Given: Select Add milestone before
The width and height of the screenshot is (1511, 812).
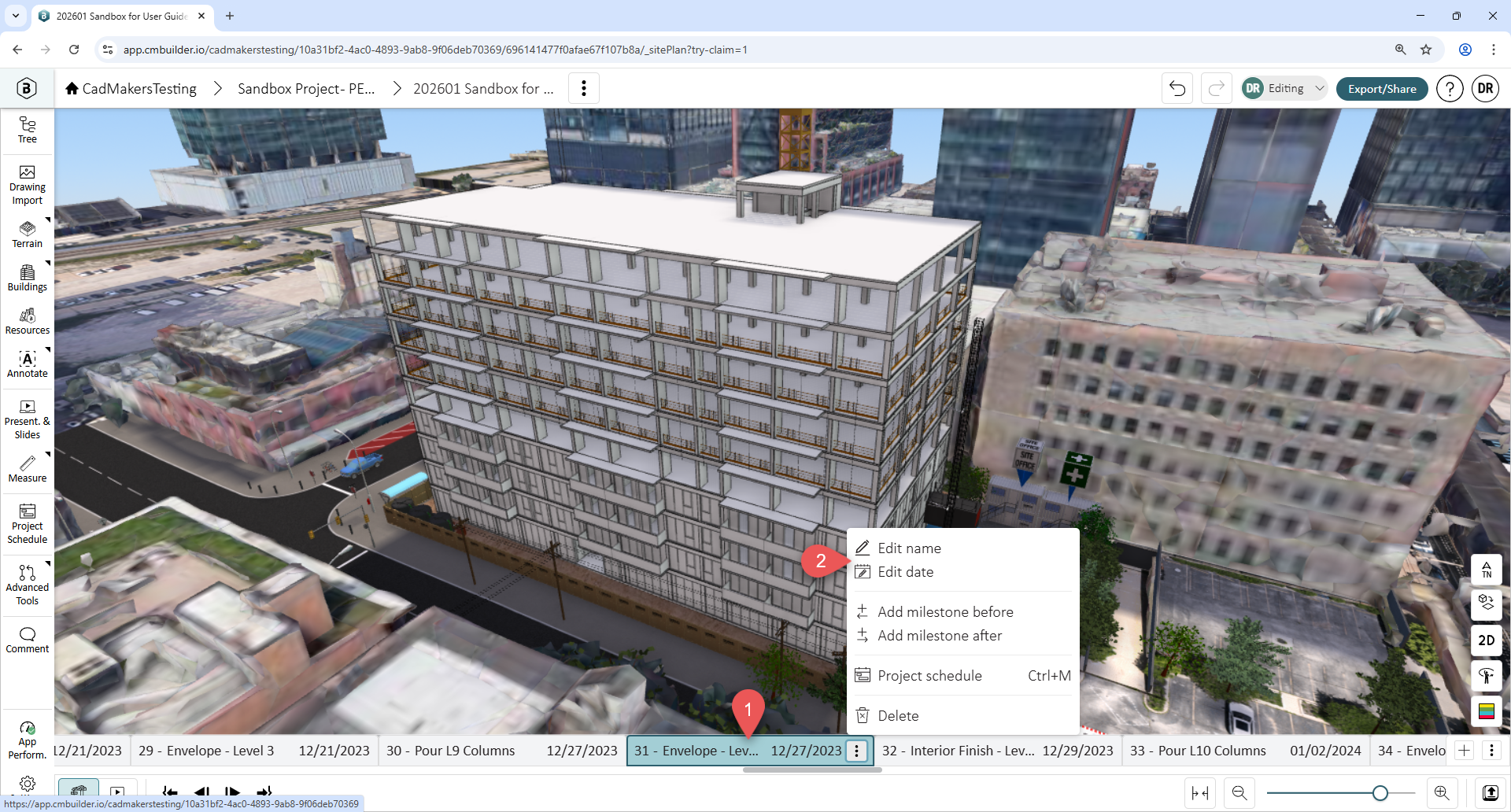Looking at the screenshot, I should click(962, 612).
